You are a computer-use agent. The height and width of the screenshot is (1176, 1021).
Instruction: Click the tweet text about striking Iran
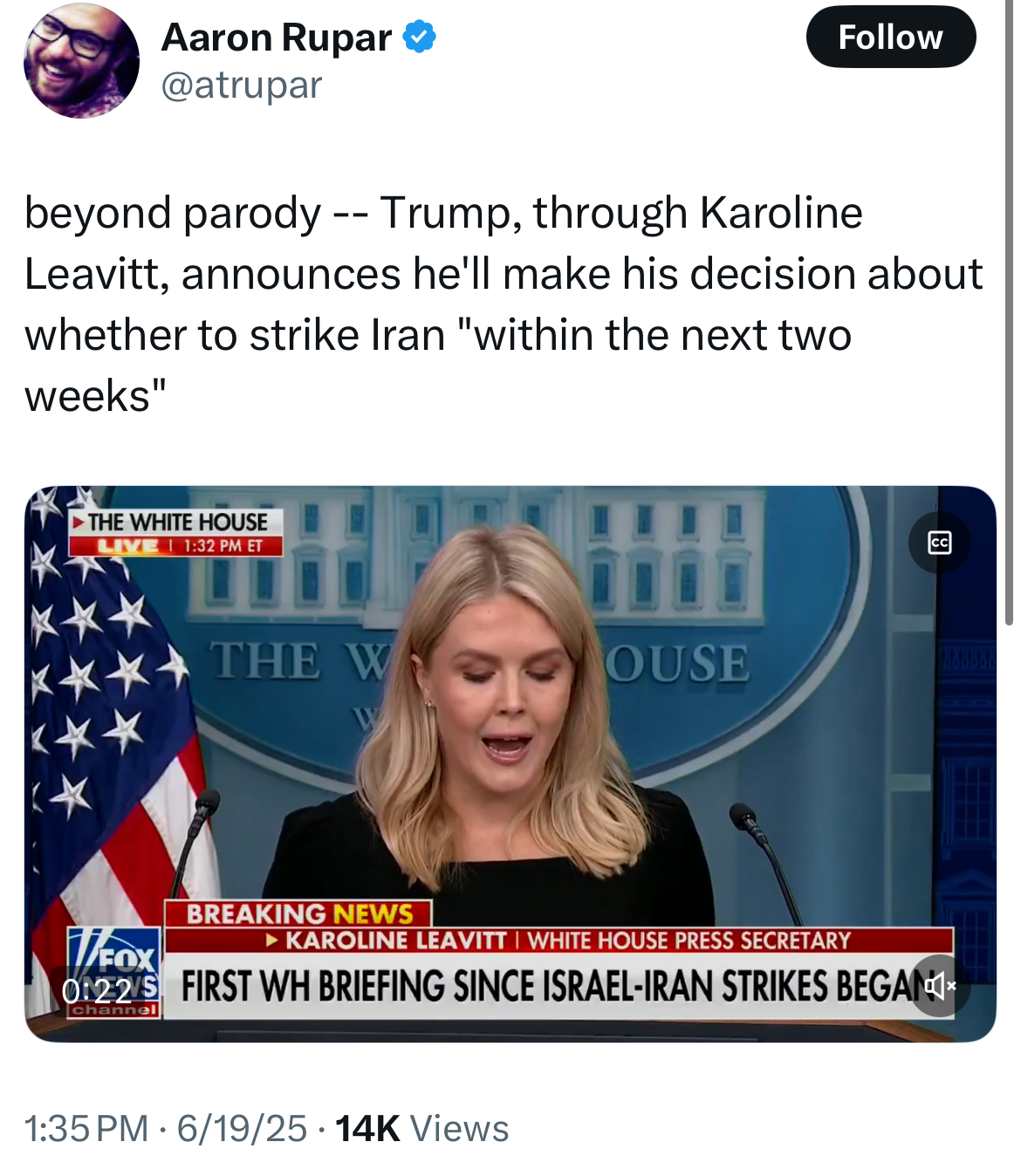[503, 304]
